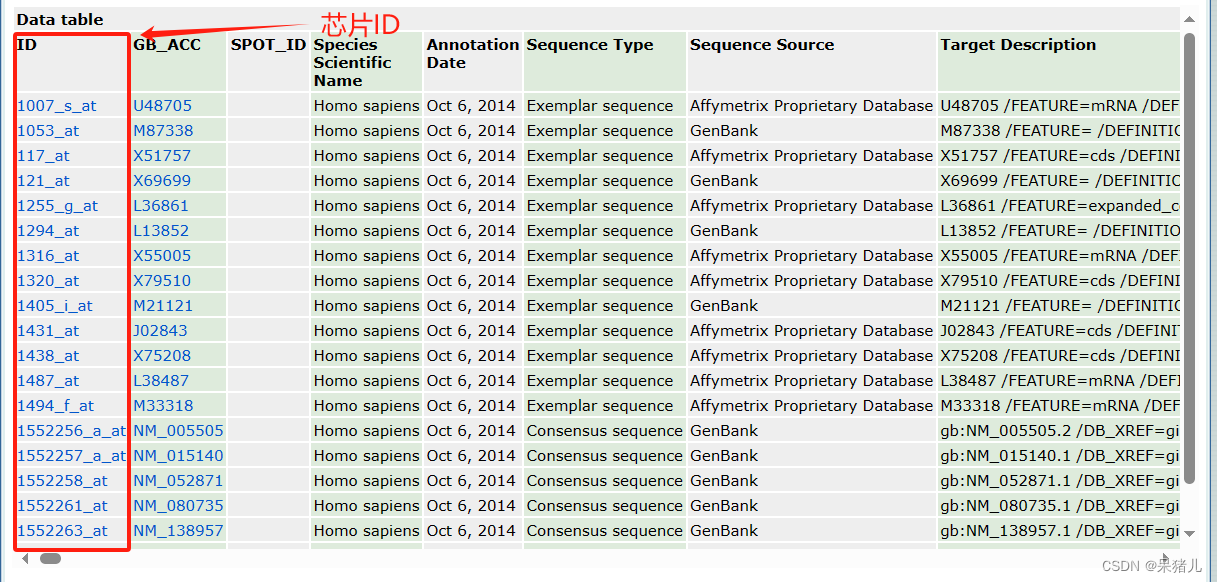The height and width of the screenshot is (582, 1217).
Task: Select probe ID 1255_g_at
Action: 57,206
